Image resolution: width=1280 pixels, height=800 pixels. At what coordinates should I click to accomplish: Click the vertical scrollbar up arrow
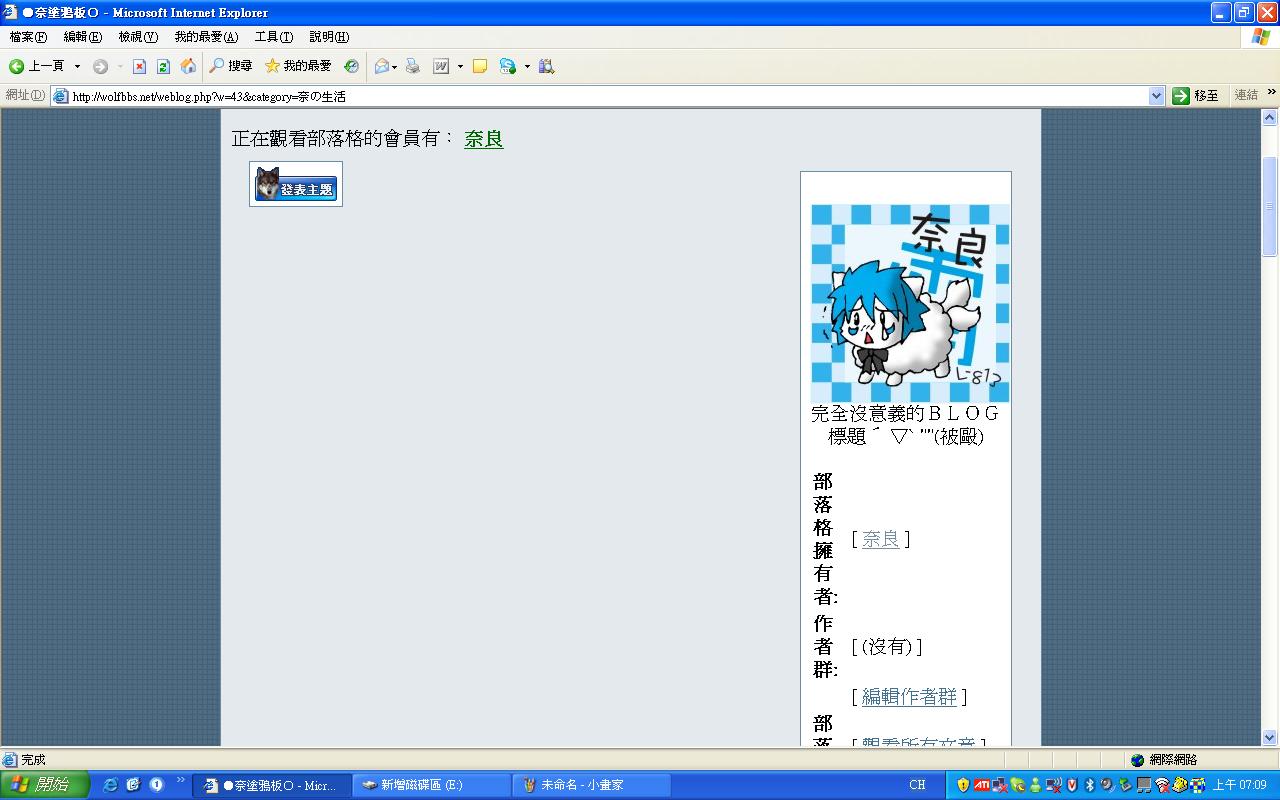1271,117
